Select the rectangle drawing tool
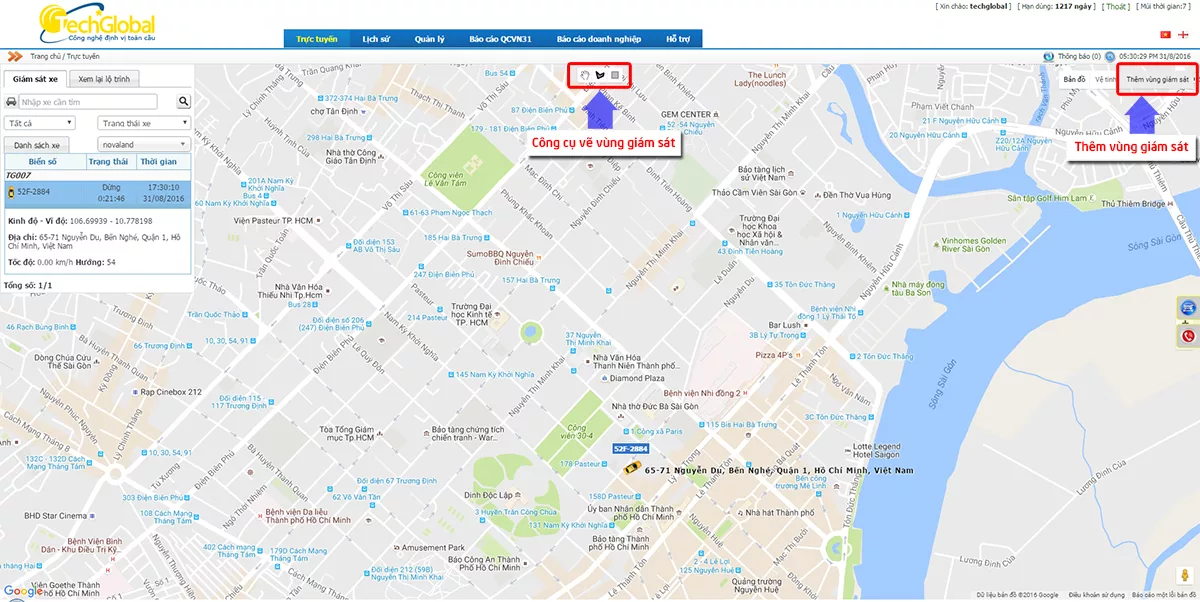The width and height of the screenshot is (1200, 602). coord(615,76)
